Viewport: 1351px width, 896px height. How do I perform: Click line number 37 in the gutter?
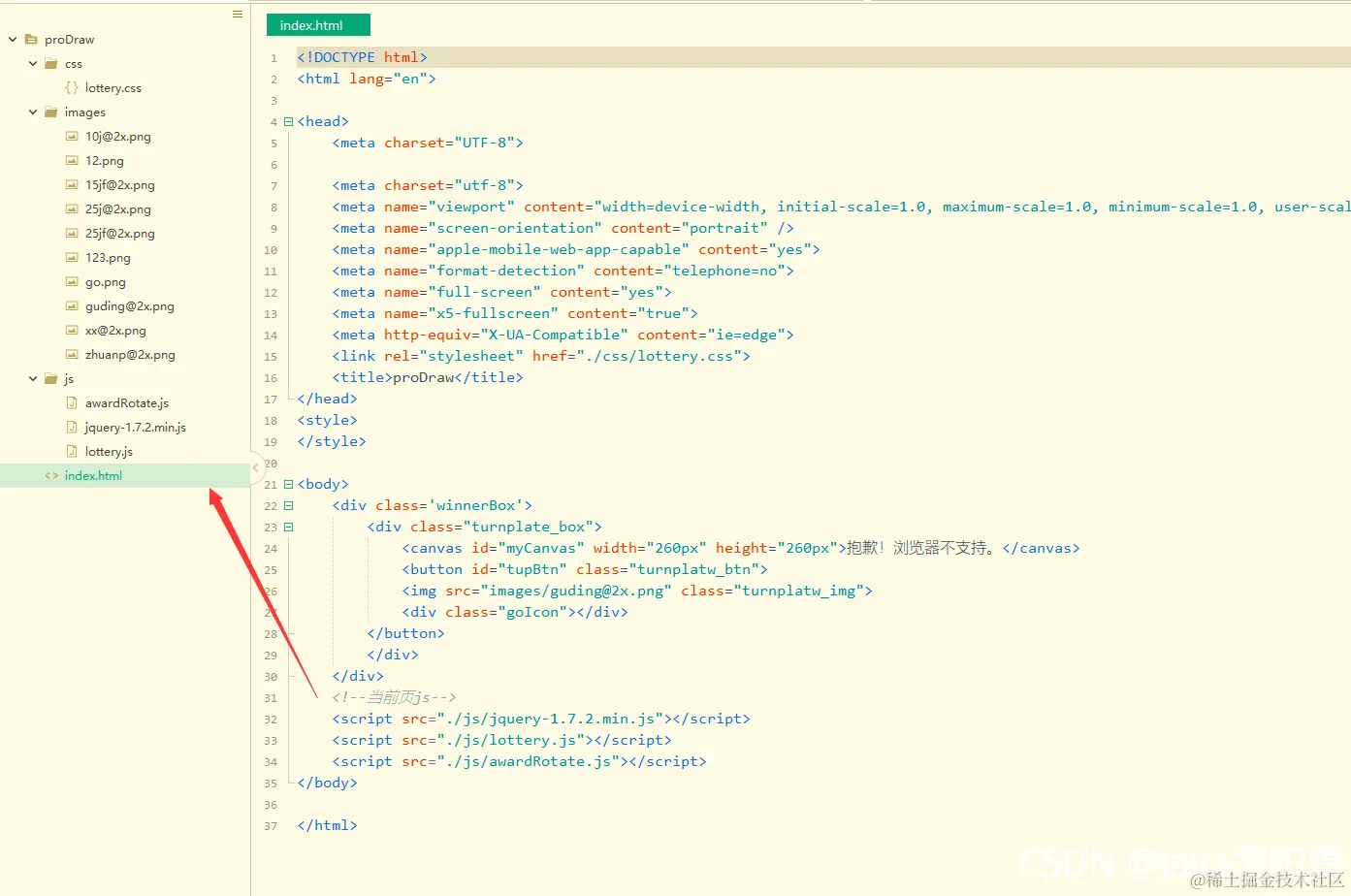pos(271,826)
